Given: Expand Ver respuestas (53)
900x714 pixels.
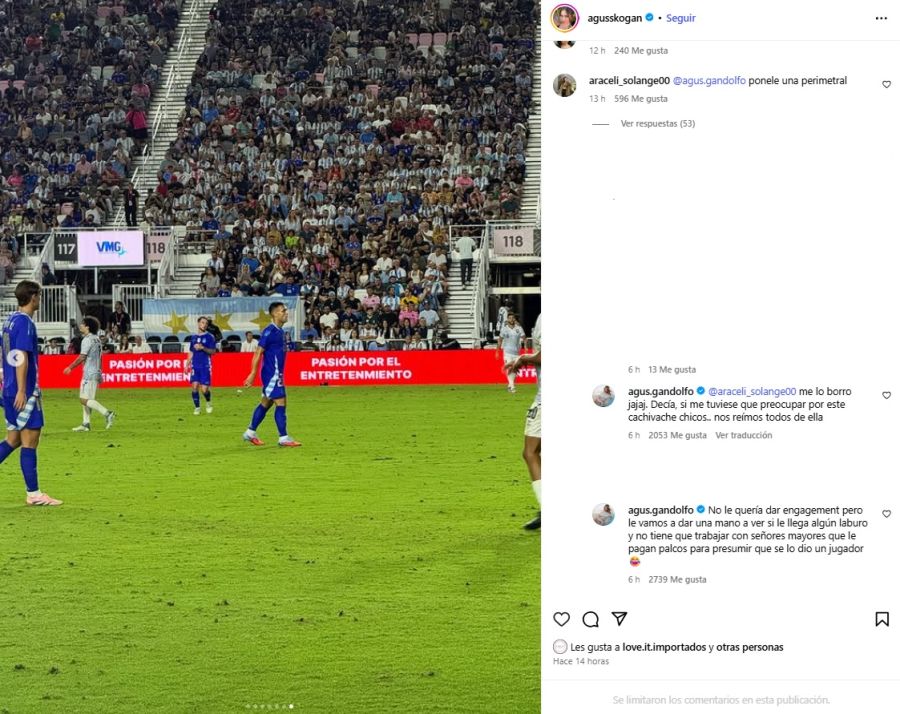Looking at the screenshot, I should (x=658, y=123).
